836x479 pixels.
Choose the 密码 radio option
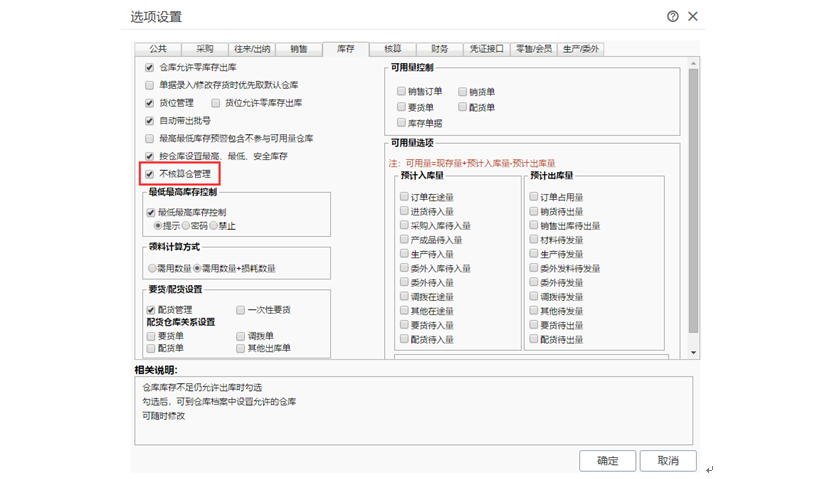[186, 226]
